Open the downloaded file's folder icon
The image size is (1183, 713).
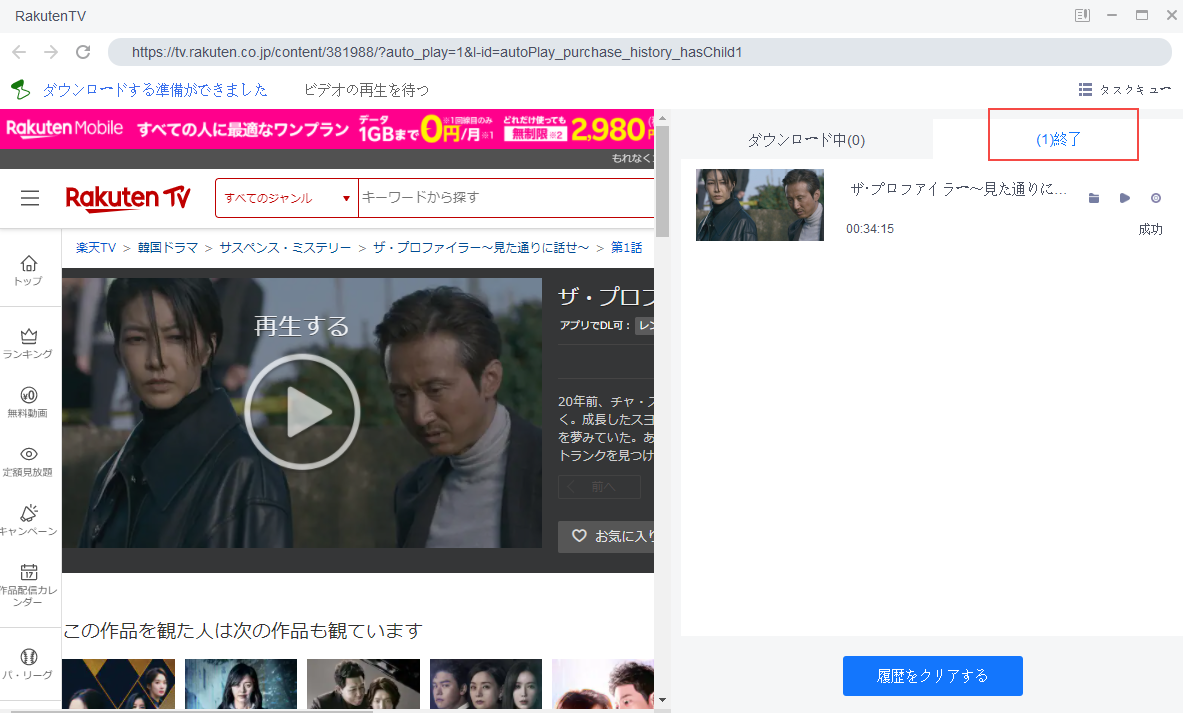click(1094, 198)
